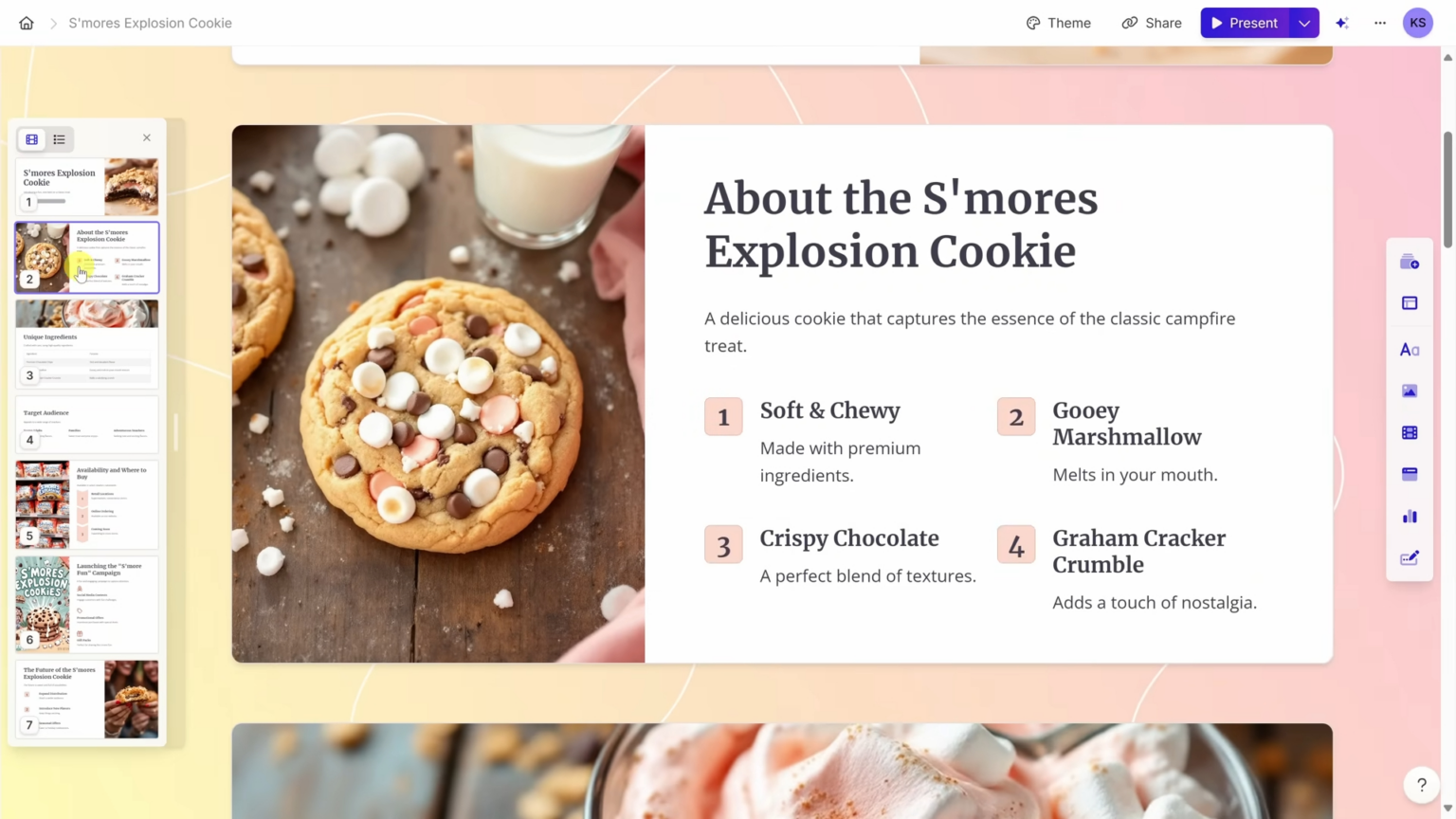Expand the Present dropdown arrow
Screen dimensions: 1456x819
click(1304, 23)
